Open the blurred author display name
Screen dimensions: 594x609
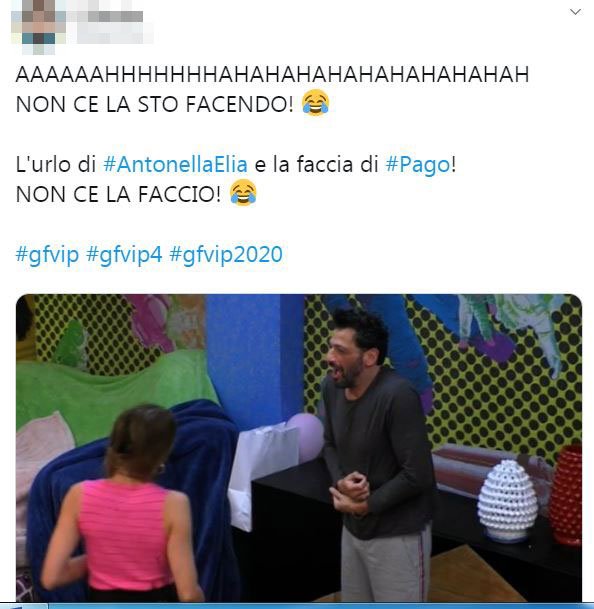tap(110, 16)
